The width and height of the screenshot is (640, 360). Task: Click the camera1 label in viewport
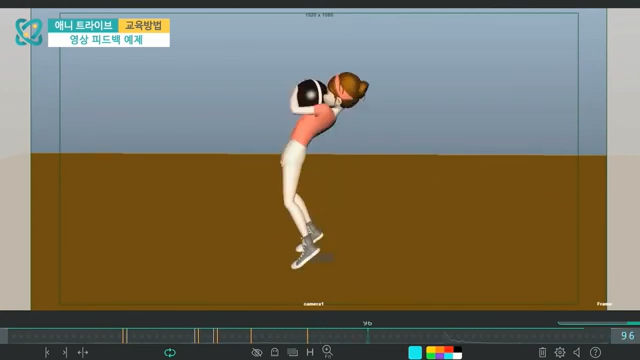pos(313,304)
